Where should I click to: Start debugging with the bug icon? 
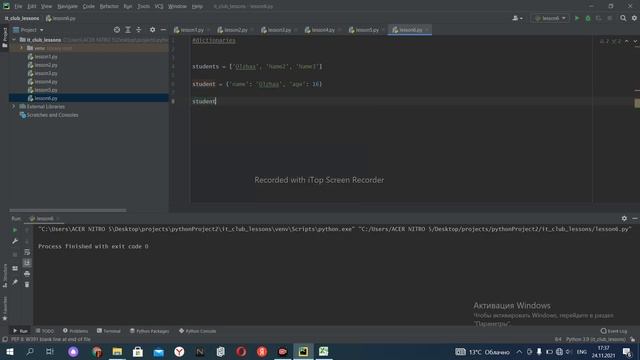coord(588,18)
